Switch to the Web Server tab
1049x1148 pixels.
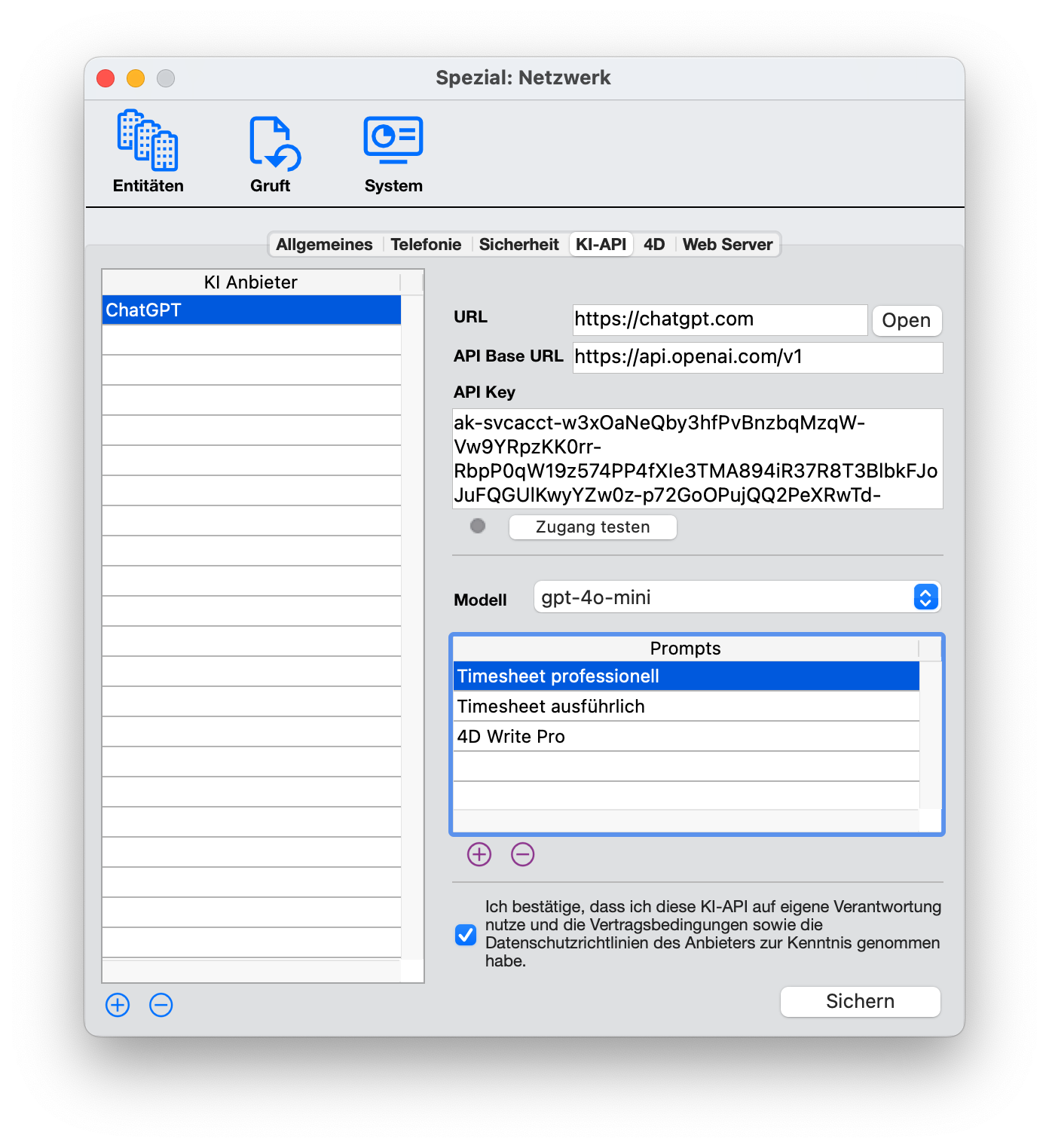(x=727, y=244)
